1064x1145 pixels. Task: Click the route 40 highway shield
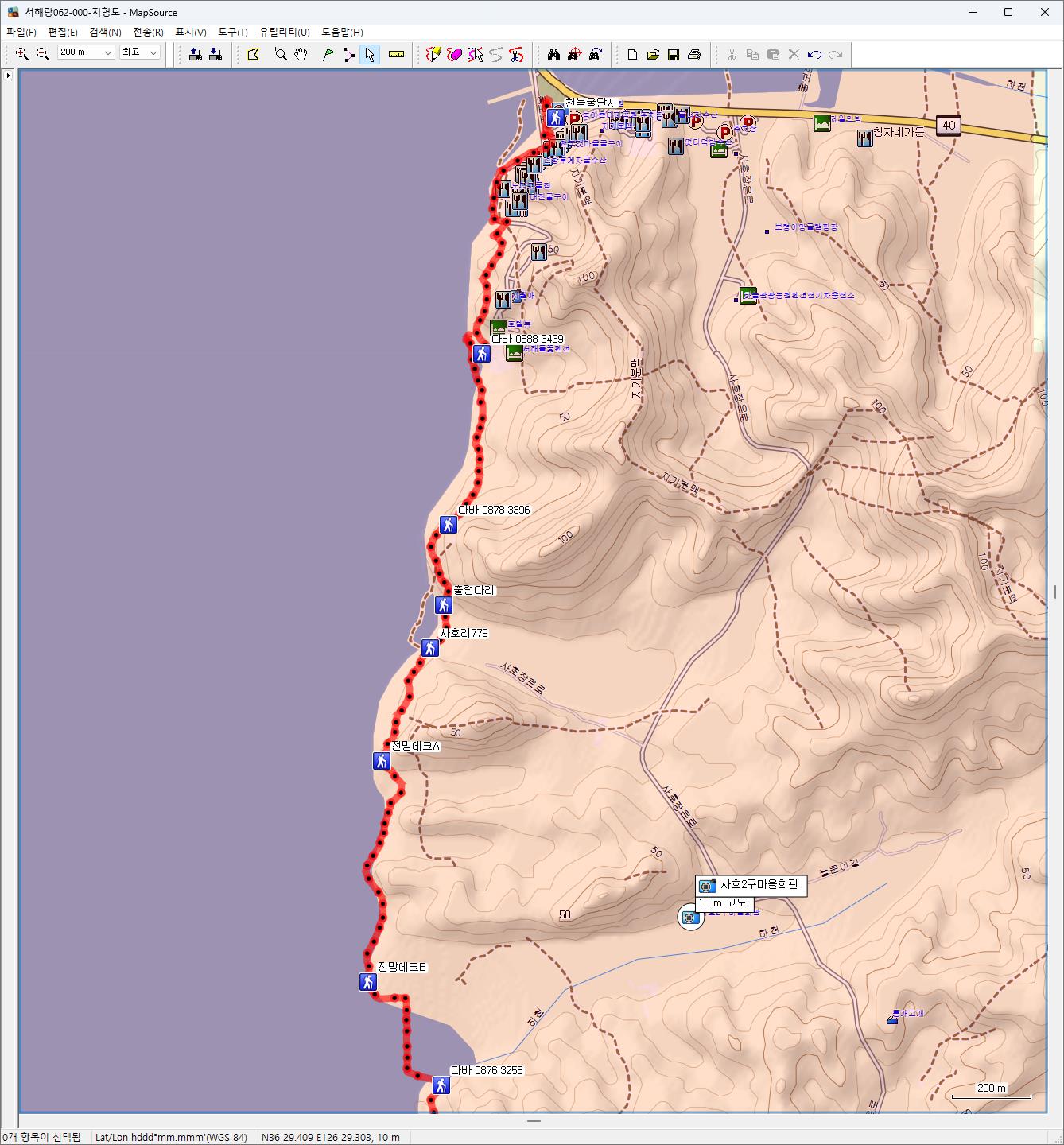pos(949,126)
